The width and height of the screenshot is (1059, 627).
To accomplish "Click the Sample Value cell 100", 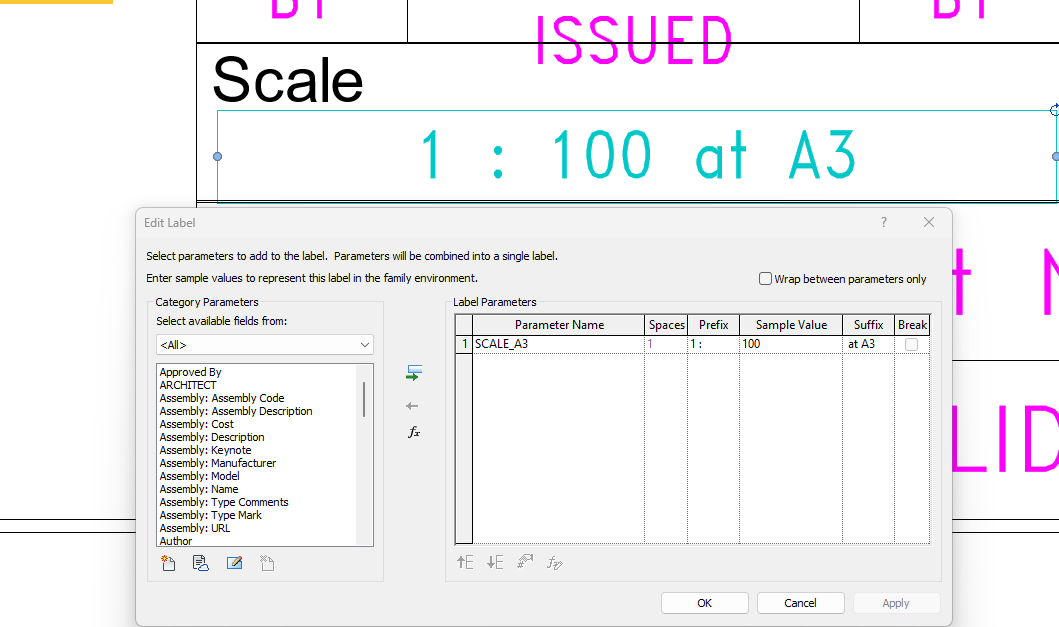I will 791,344.
